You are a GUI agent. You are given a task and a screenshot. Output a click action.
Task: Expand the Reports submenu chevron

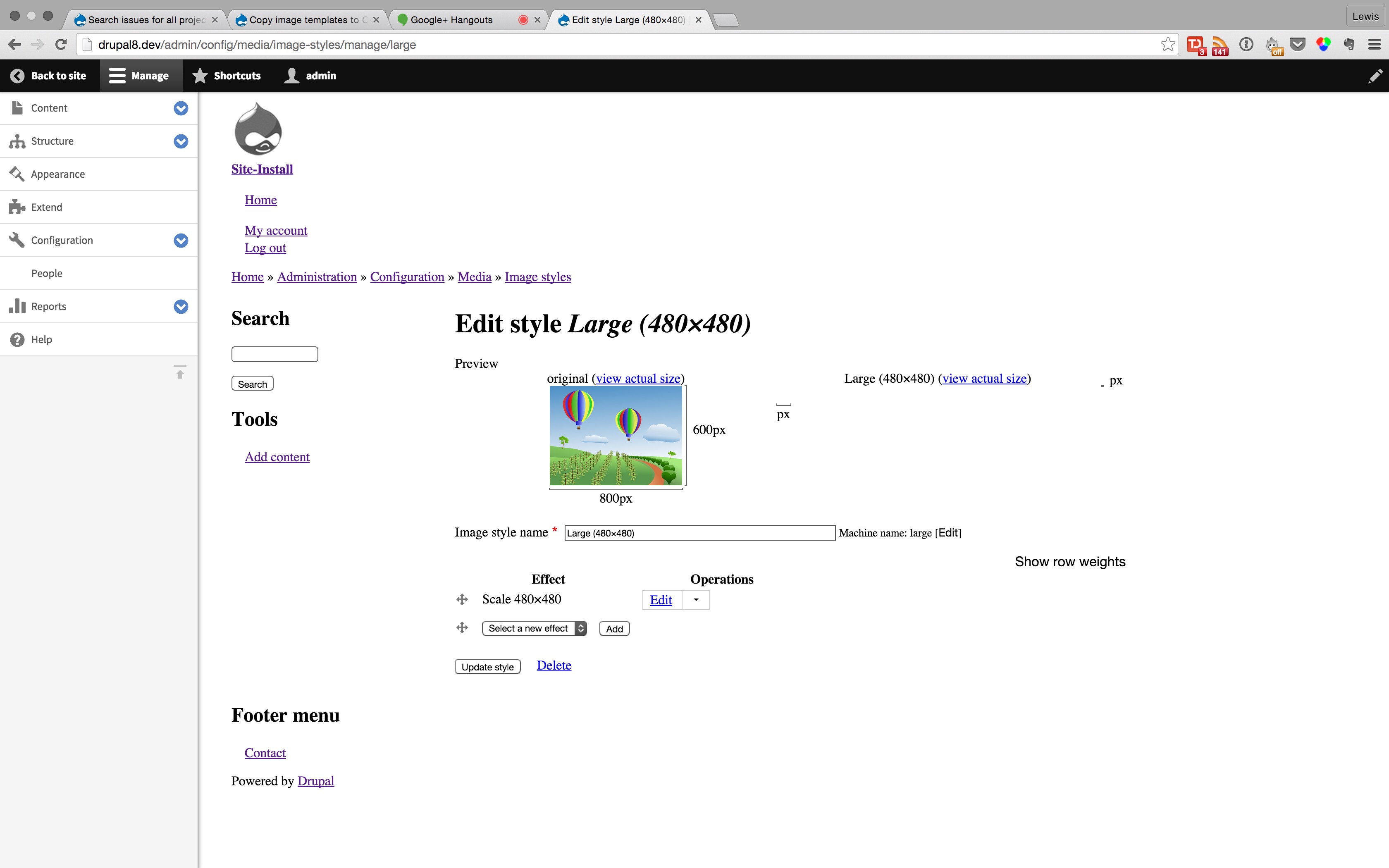[181, 307]
